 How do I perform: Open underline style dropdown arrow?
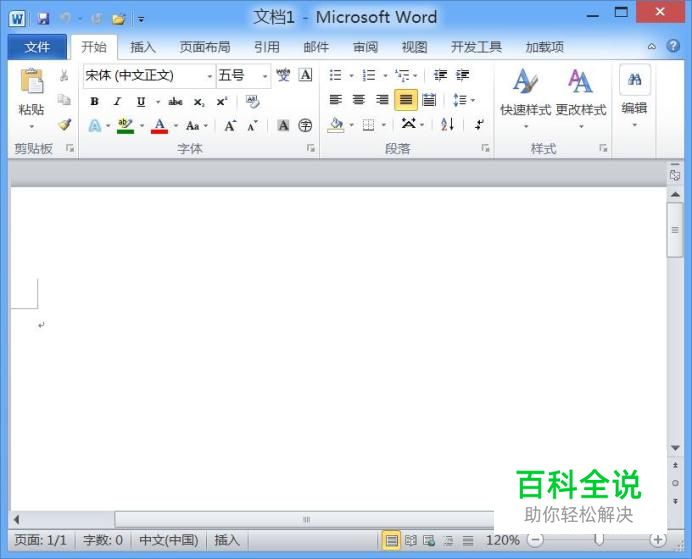[158, 102]
